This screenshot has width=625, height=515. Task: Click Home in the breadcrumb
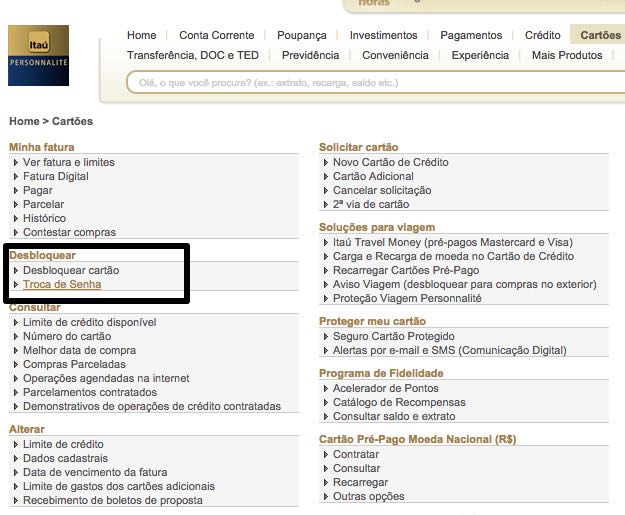(x=24, y=121)
